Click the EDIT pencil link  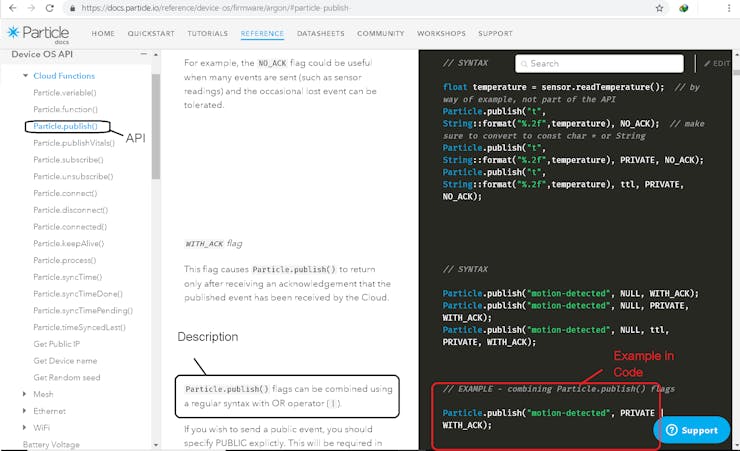[717, 63]
